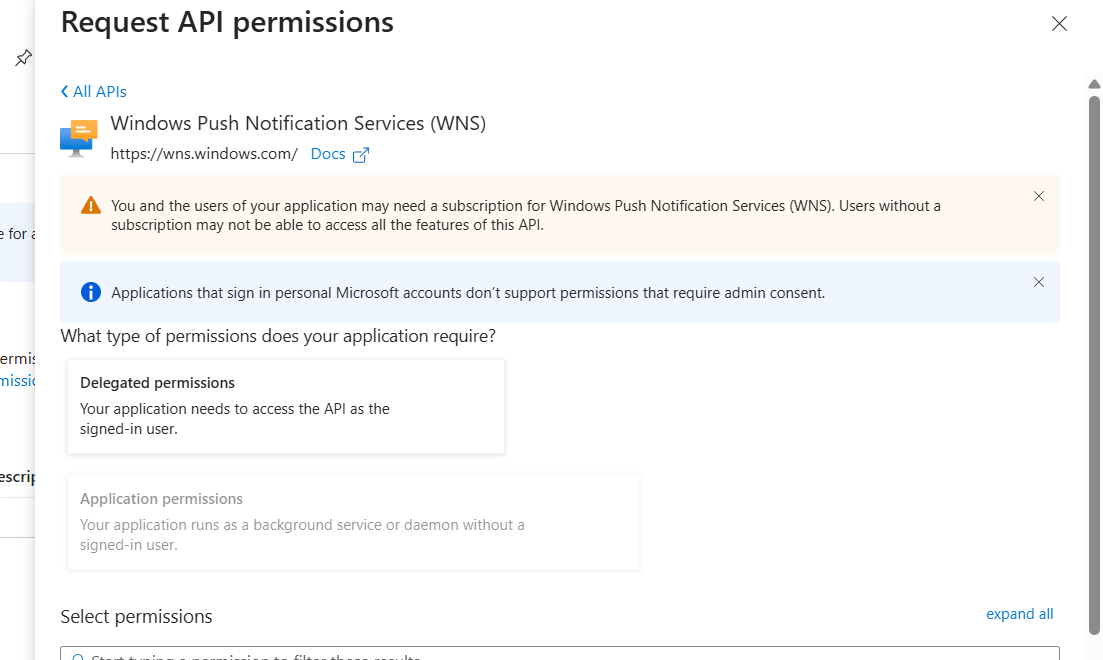Click the Windows Push Notification Services (WNS) title
1103x660 pixels.
298,123
